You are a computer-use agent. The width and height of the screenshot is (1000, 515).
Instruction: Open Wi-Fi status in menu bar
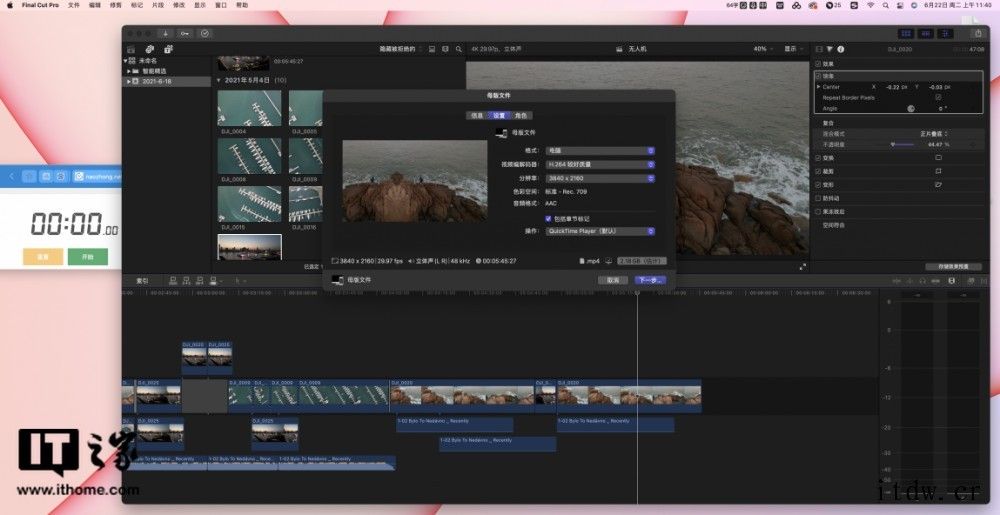point(871,5)
